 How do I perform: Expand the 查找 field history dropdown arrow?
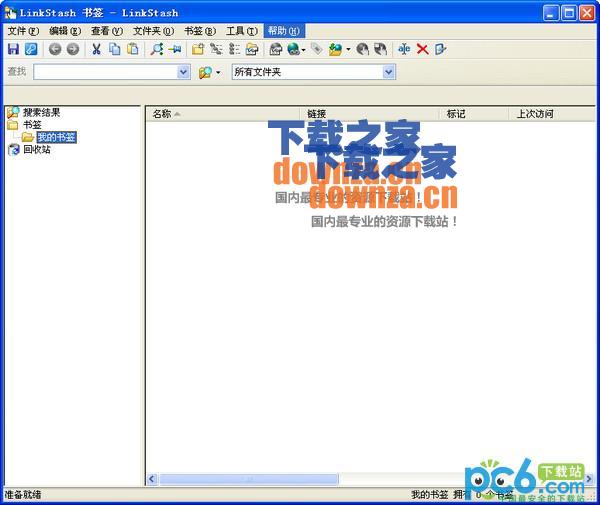point(184,72)
